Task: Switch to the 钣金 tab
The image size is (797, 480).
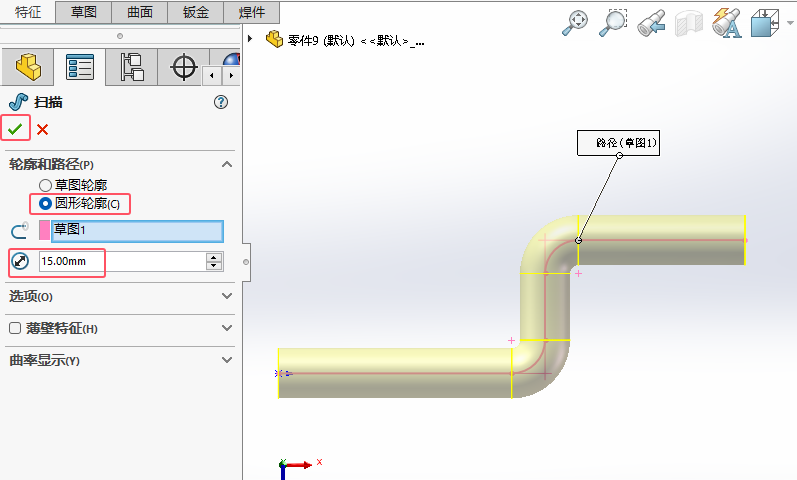Action: point(196,12)
